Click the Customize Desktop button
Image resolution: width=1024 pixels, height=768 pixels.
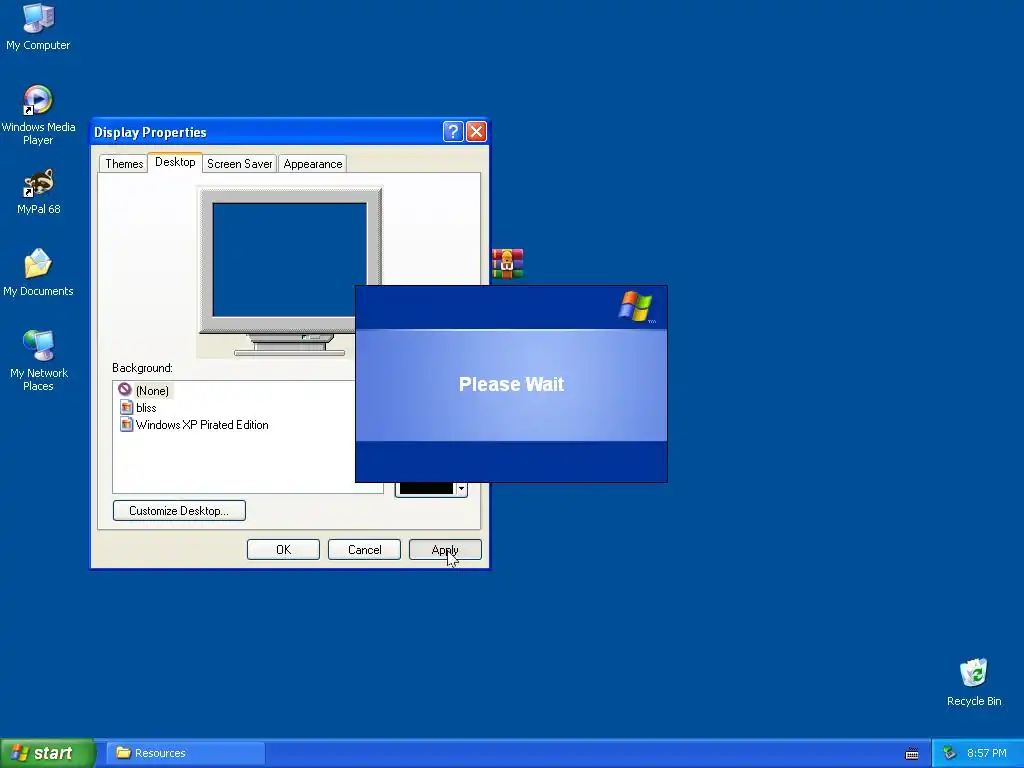[179, 511]
